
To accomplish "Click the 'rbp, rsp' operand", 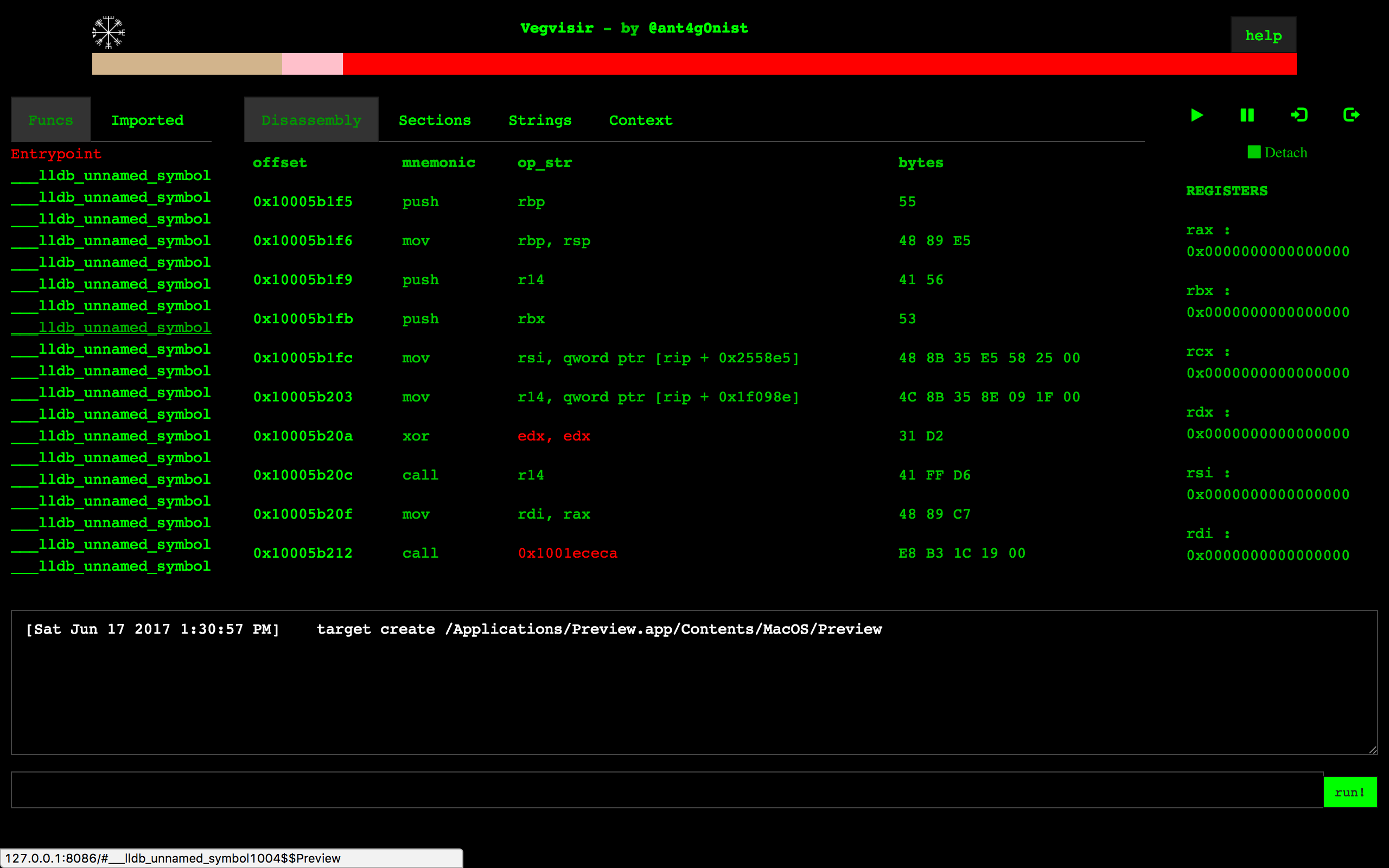I will (x=554, y=241).
